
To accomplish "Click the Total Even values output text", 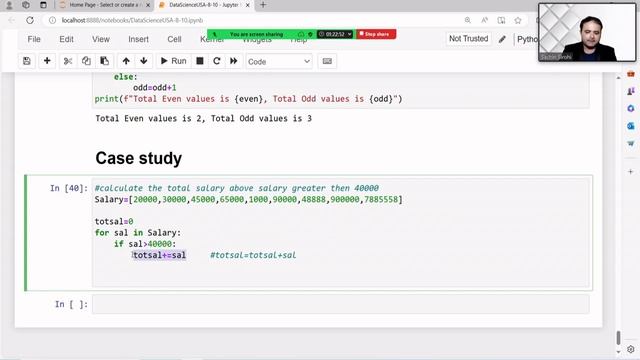I will click(x=203, y=118).
